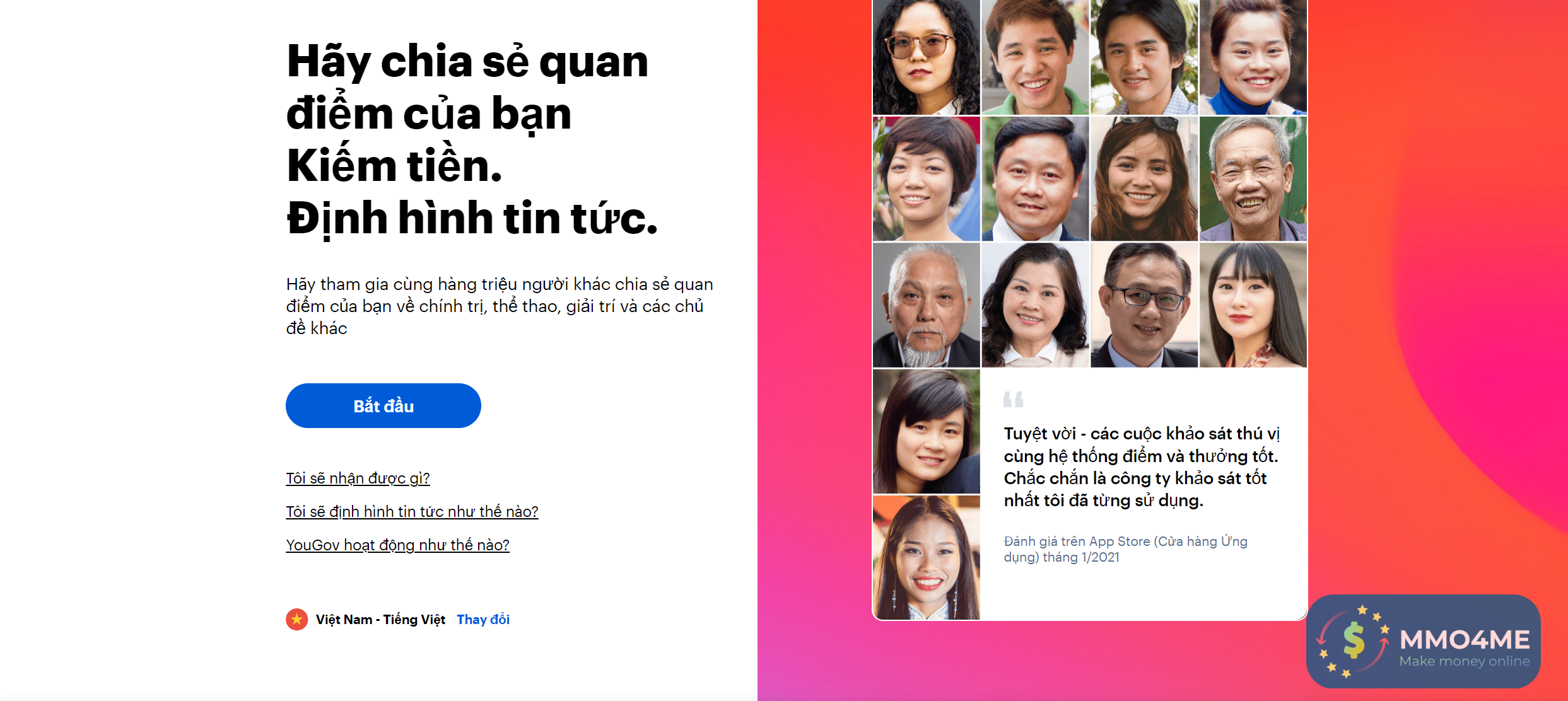Select photo of man wearing black glasses
1568x701 pixels.
[1144, 305]
